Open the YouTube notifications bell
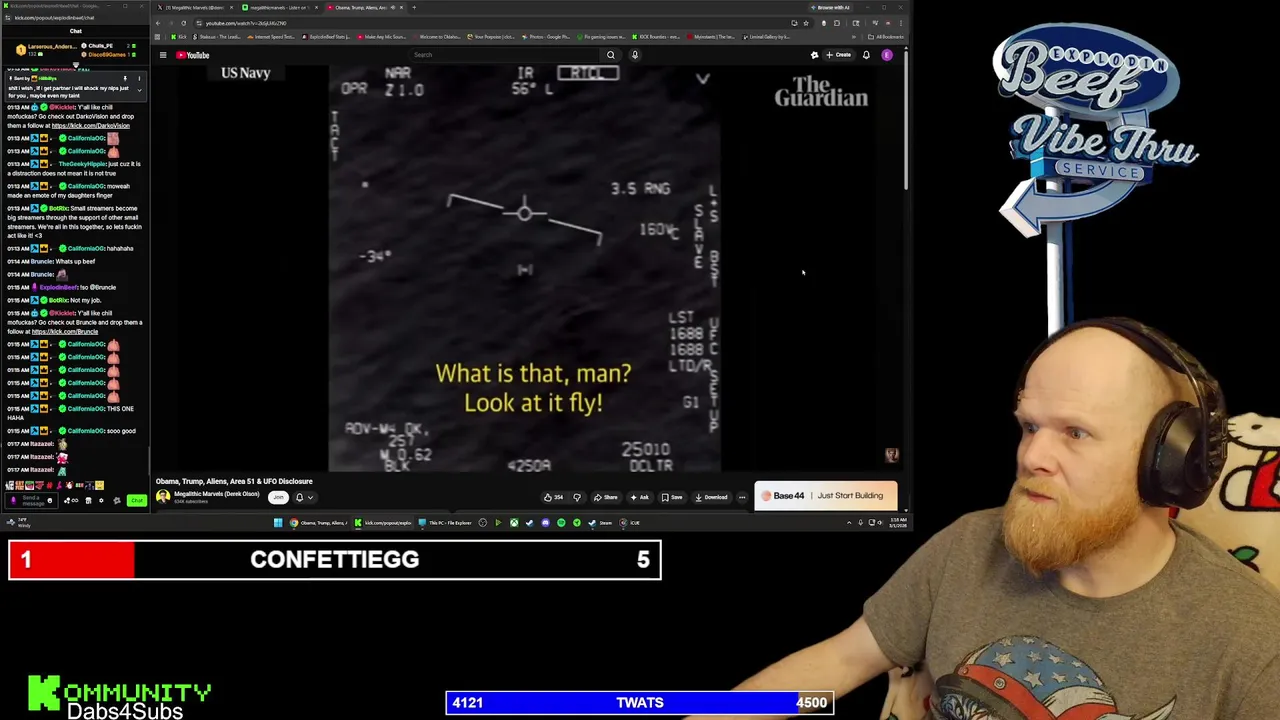Viewport: 1280px width, 720px height. pos(866,55)
